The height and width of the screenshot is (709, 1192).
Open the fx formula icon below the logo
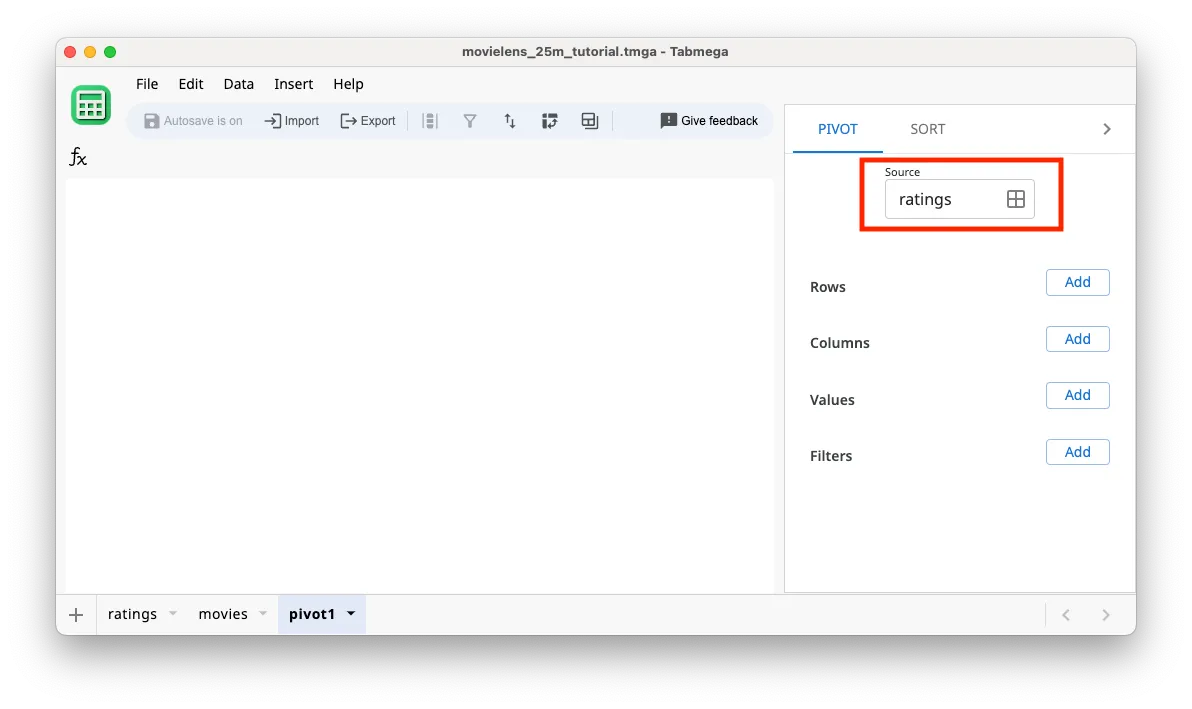(78, 156)
